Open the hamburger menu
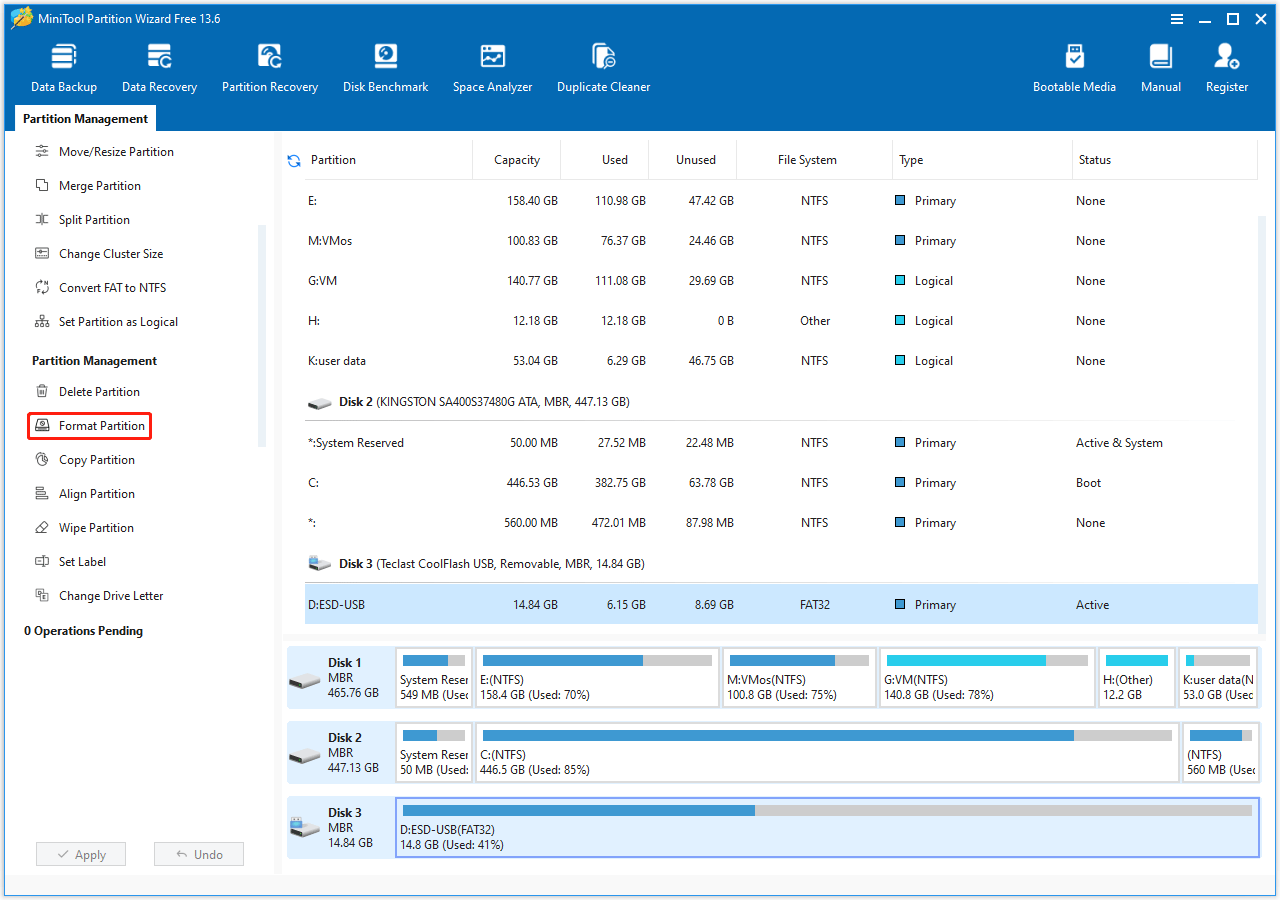Screen dimensions: 1280x900 coord(1177,18)
